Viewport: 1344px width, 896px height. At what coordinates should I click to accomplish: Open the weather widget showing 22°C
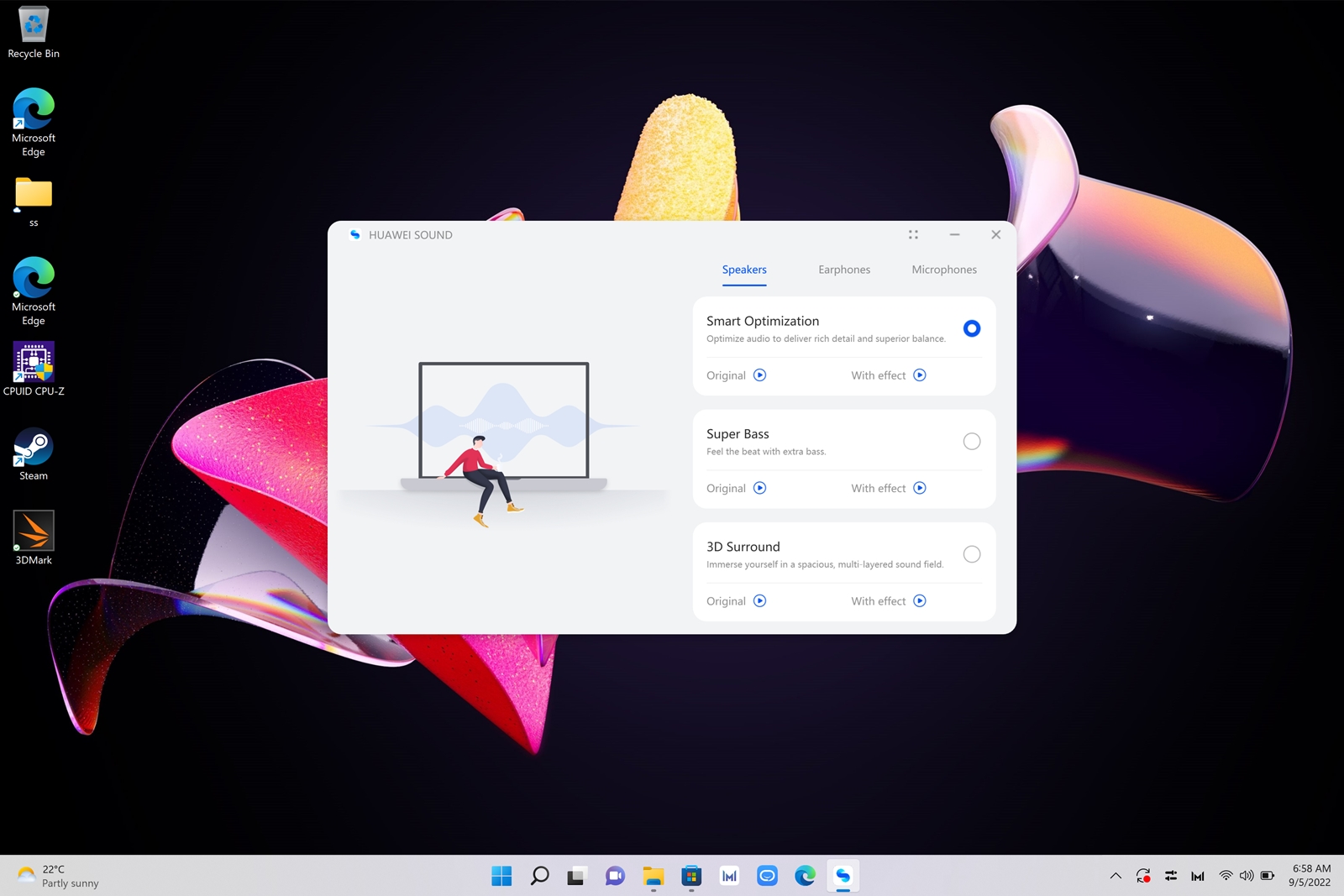click(57, 876)
